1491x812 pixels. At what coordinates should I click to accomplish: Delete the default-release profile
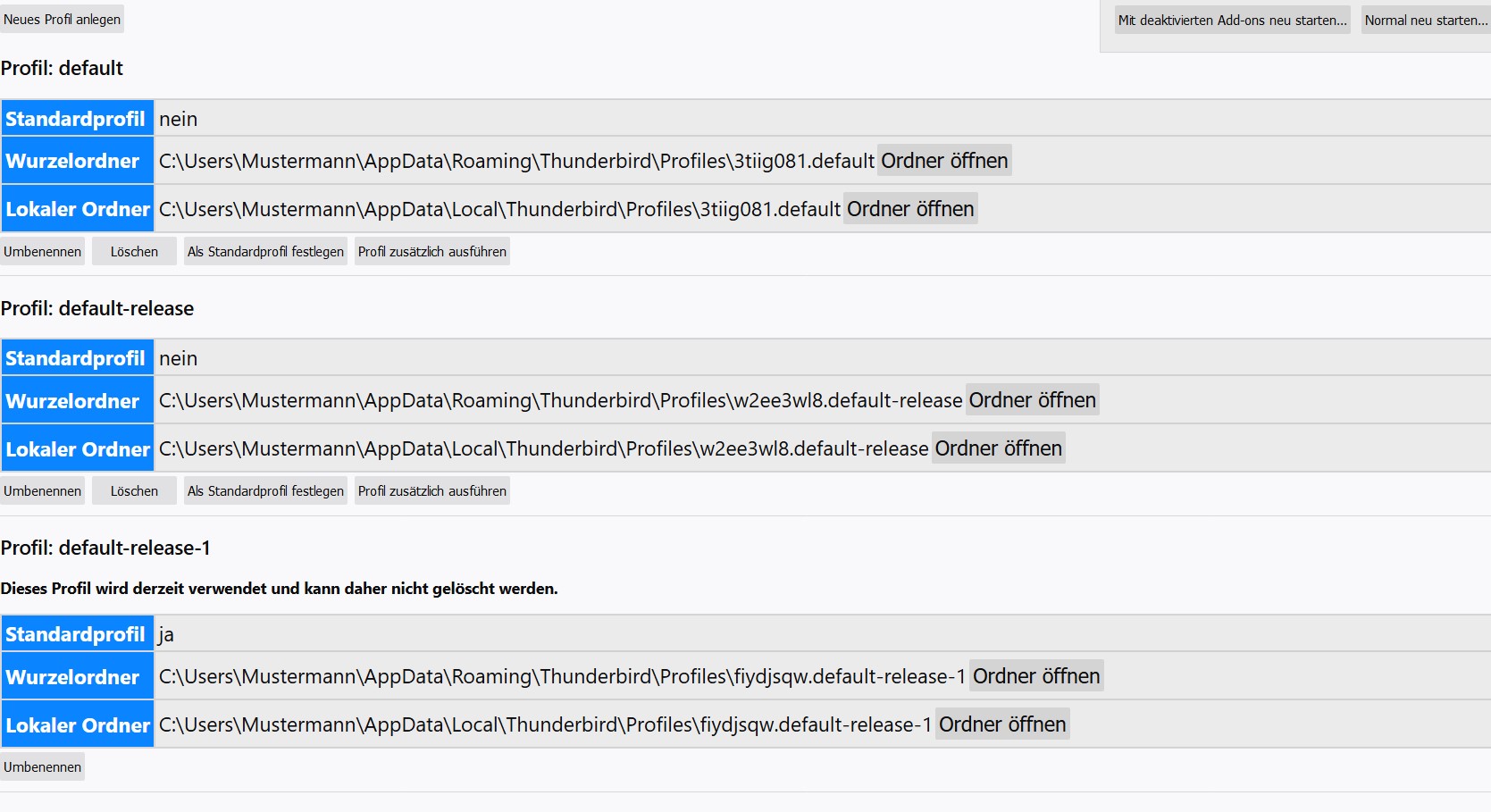(134, 491)
